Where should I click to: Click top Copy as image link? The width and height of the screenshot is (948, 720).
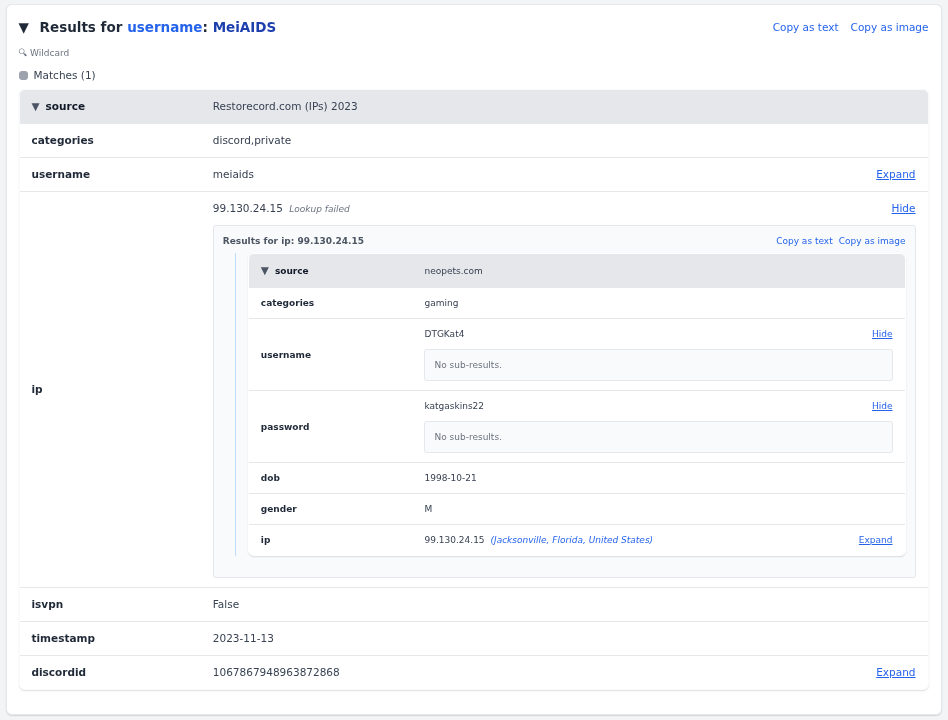point(889,27)
